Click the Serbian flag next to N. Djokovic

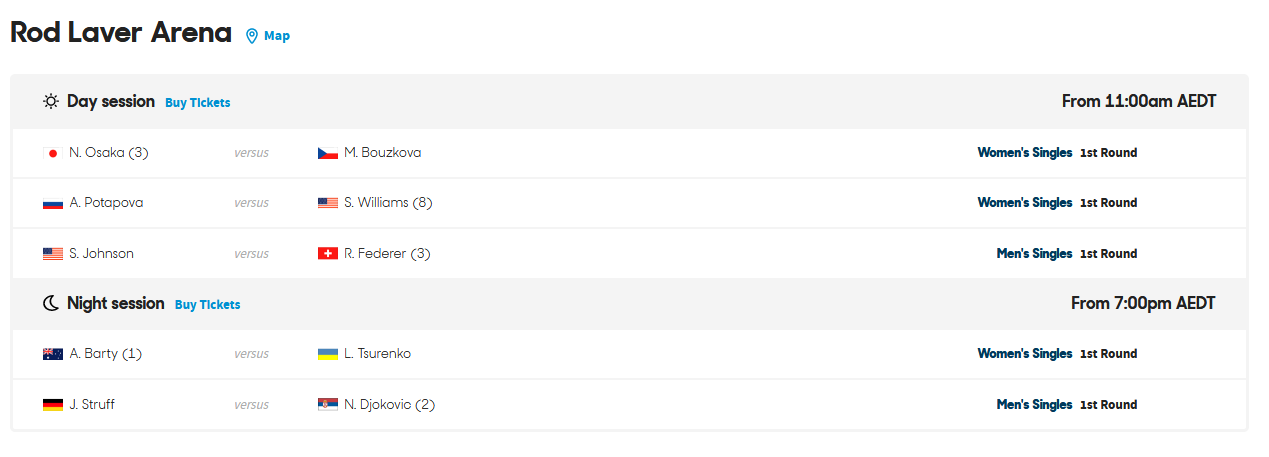pos(328,405)
